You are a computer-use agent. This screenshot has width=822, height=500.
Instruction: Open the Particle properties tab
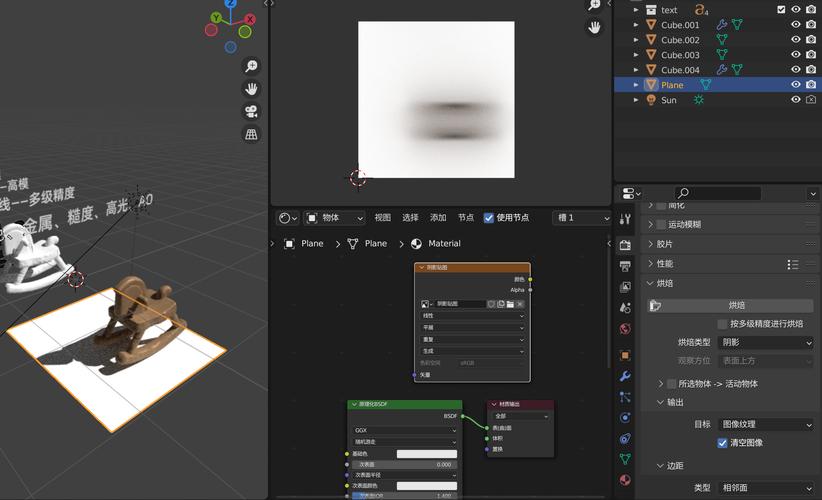[x=625, y=397]
